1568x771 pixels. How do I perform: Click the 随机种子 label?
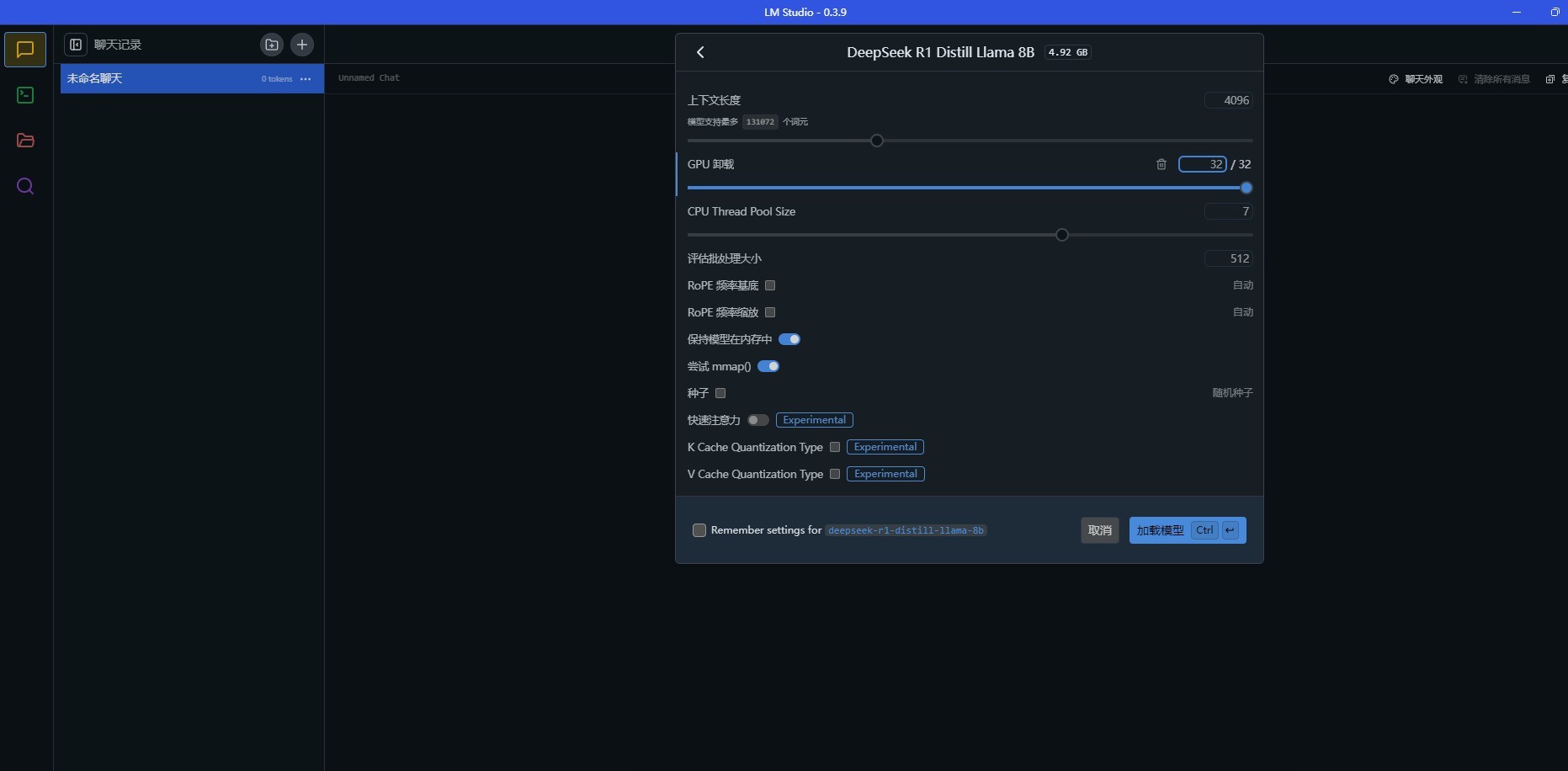point(1232,393)
